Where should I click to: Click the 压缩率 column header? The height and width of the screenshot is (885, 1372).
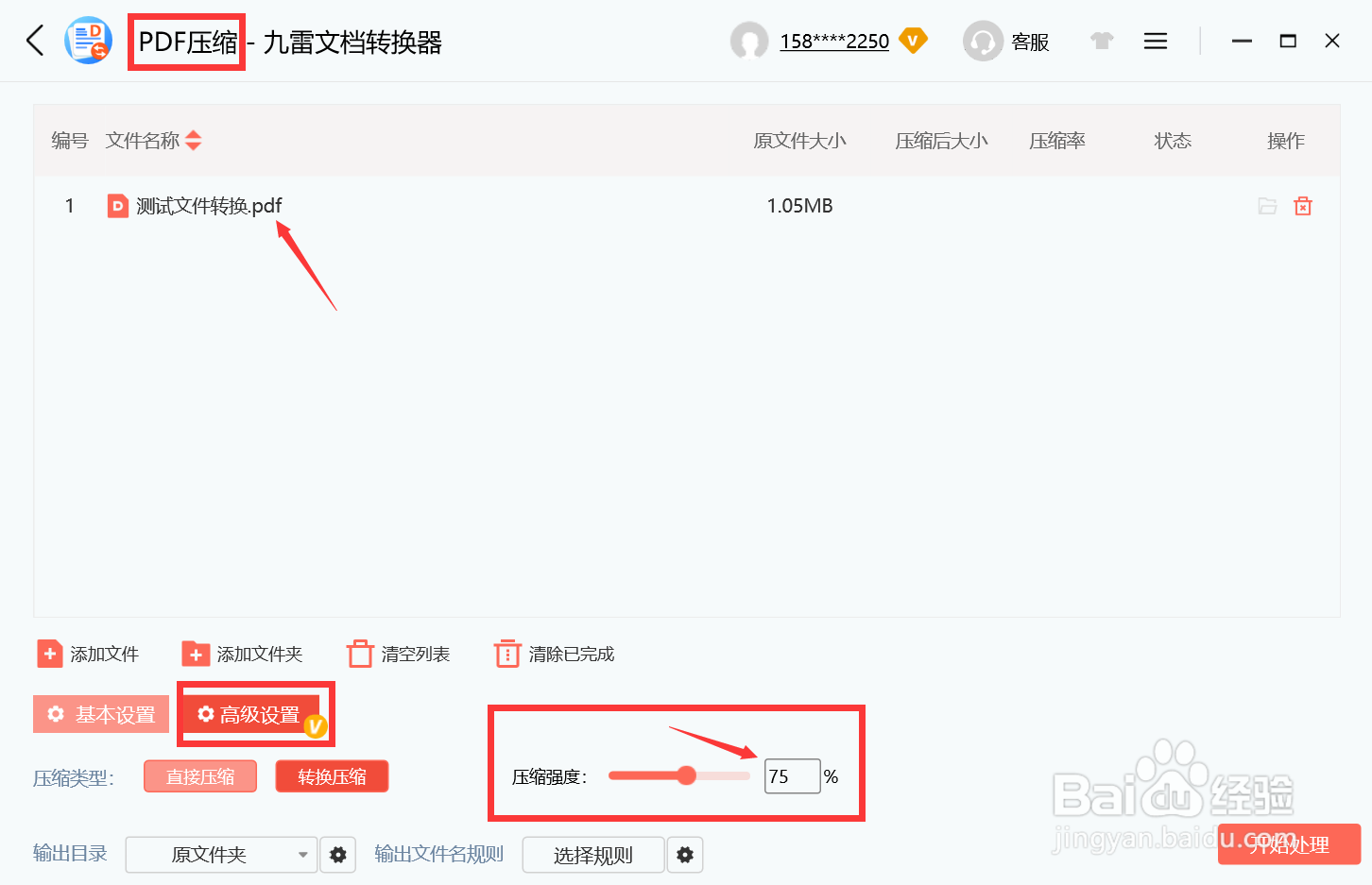(x=1057, y=141)
